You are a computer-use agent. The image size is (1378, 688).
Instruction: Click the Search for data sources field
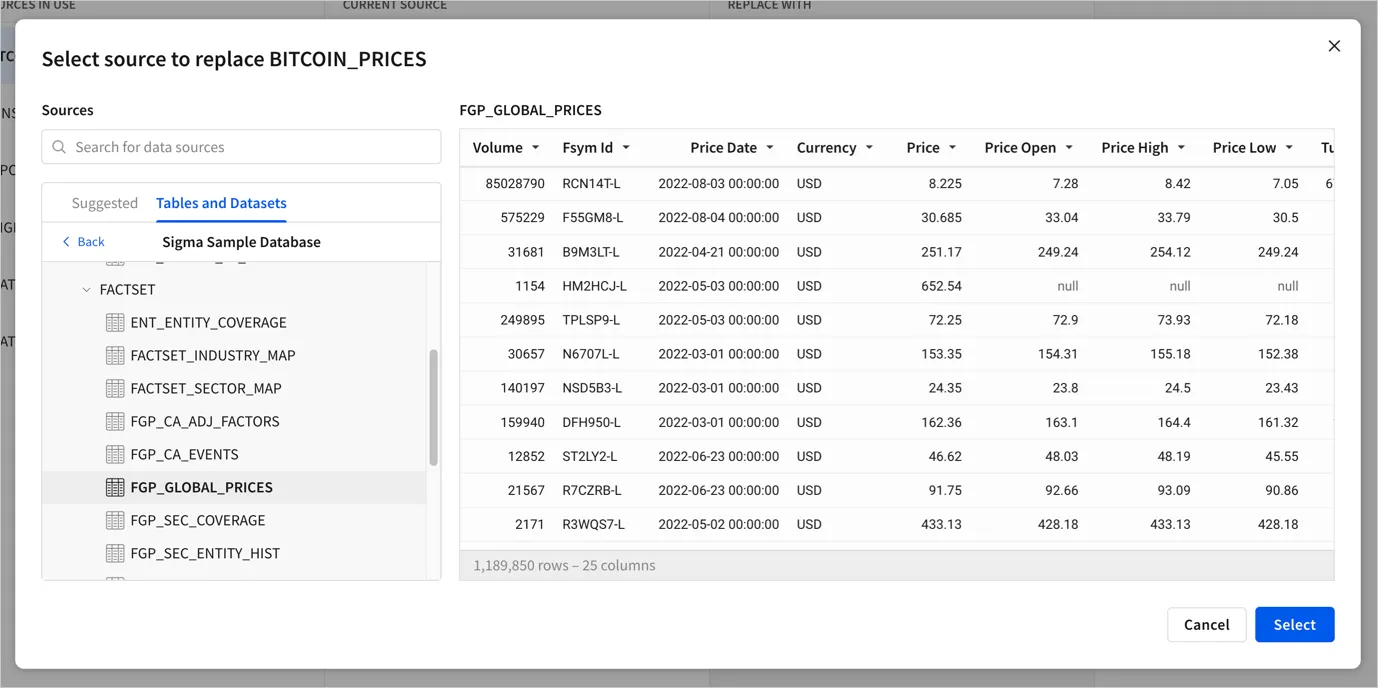[x=241, y=147]
